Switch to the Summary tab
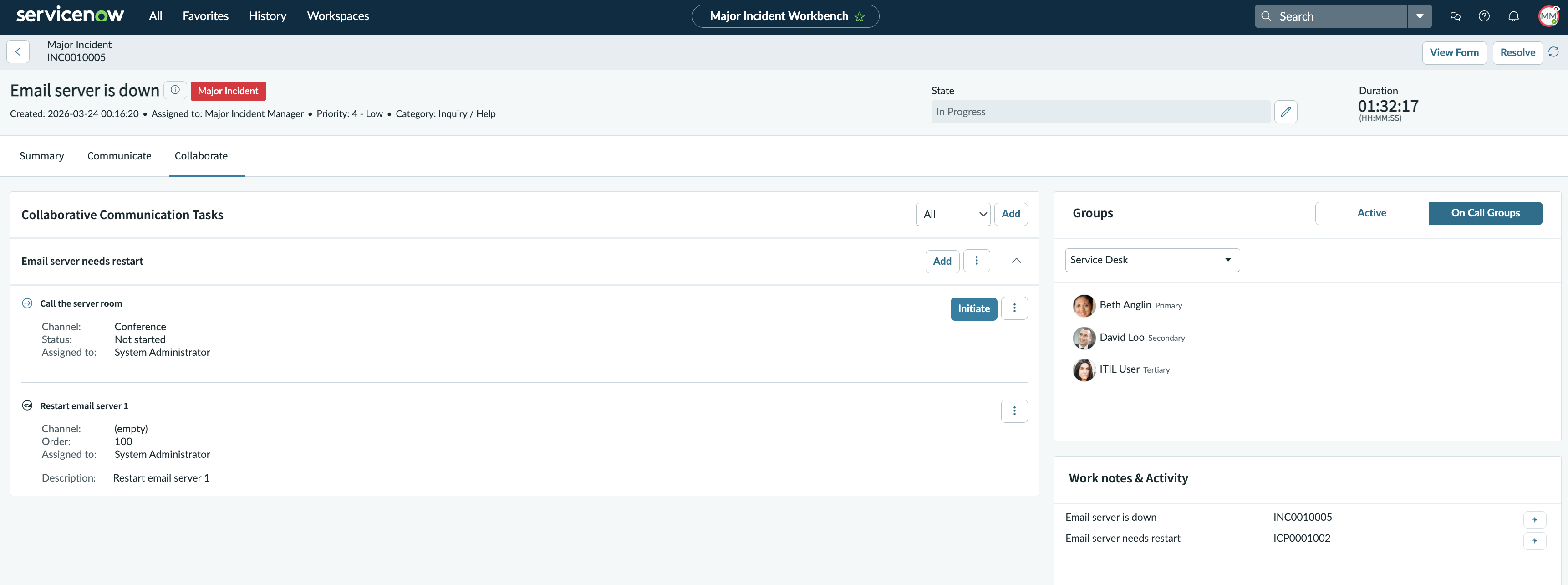The image size is (1568, 585). (41, 156)
